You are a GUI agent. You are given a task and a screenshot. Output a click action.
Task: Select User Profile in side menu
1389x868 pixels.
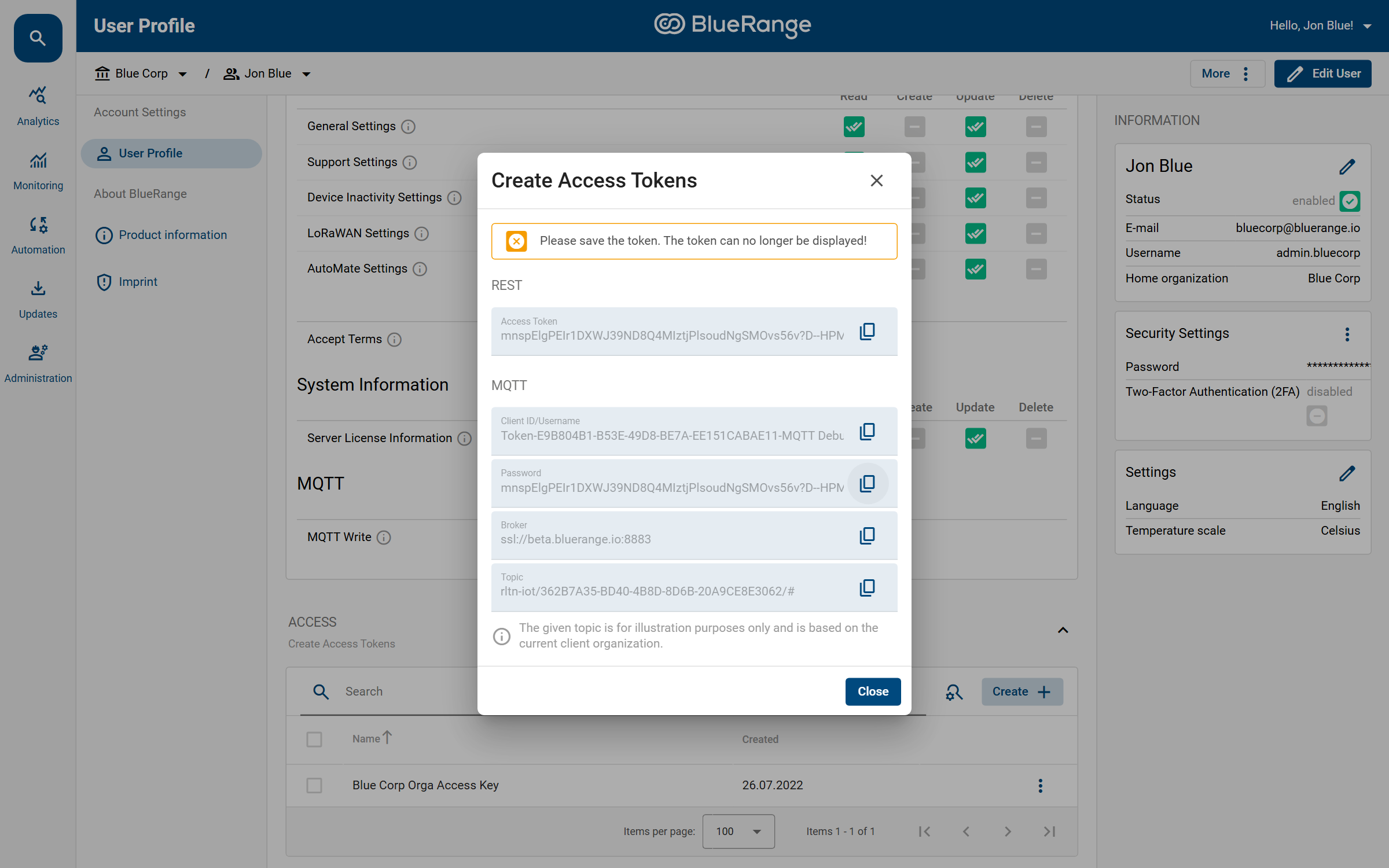click(x=171, y=153)
